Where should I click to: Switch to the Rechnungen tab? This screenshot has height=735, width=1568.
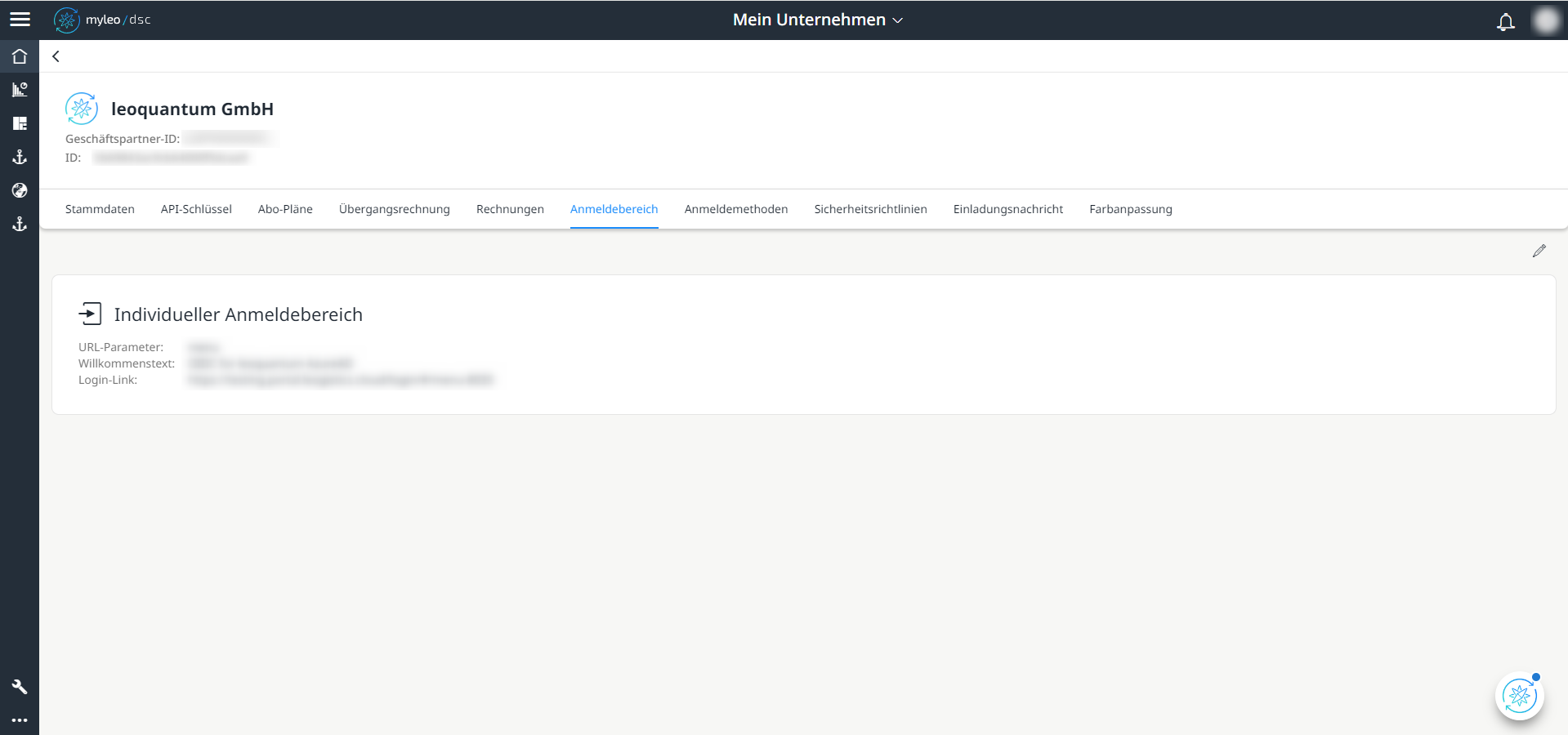tap(509, 209)
